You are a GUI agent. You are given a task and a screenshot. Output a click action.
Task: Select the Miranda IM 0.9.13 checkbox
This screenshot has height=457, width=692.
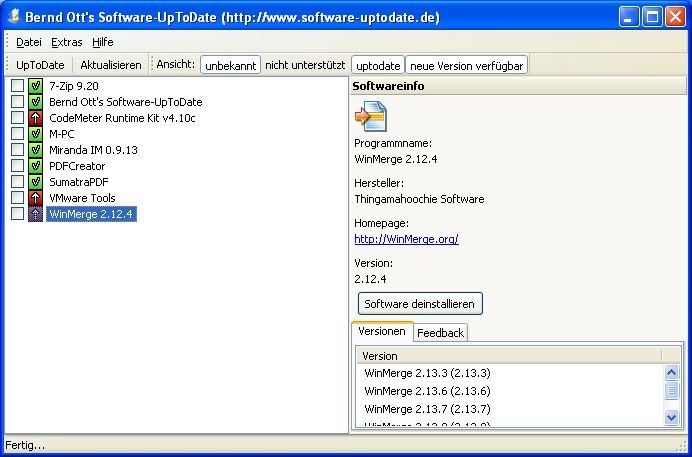point(17,150)
